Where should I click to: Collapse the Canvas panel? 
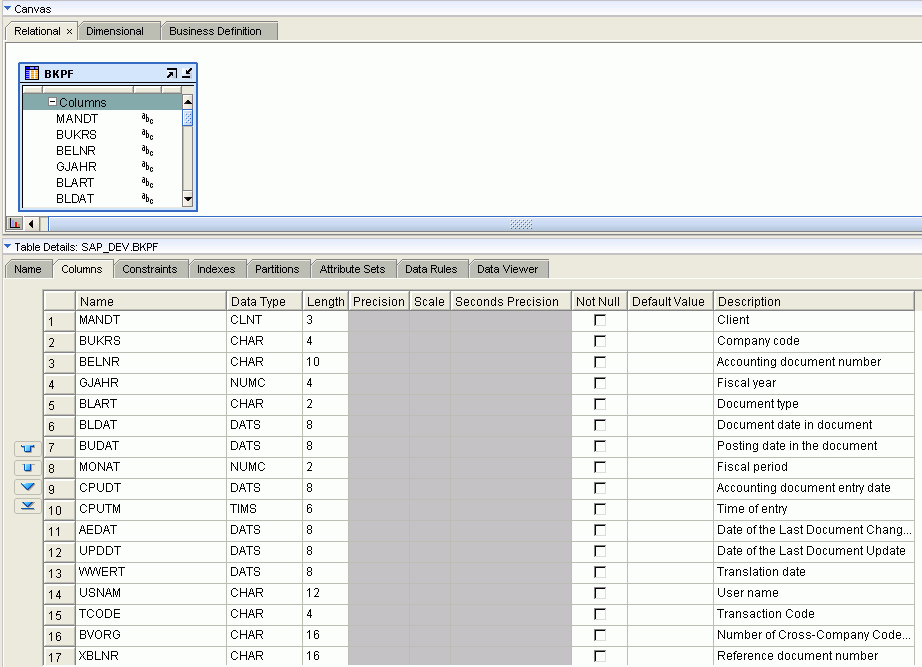click(x=8, y=8)
